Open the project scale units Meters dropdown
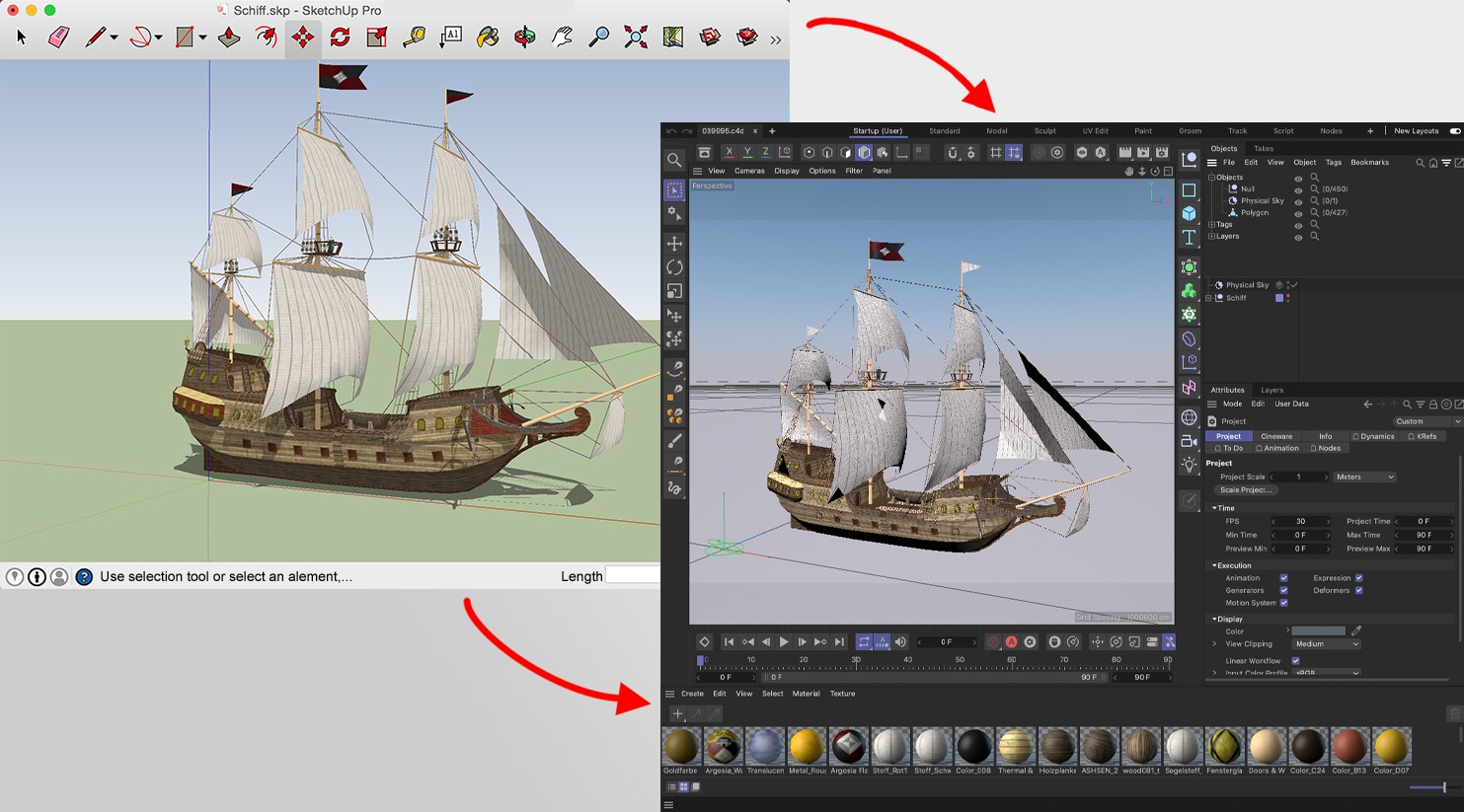This screenshot has height=812, width=1464. [x=1364, y=478]
